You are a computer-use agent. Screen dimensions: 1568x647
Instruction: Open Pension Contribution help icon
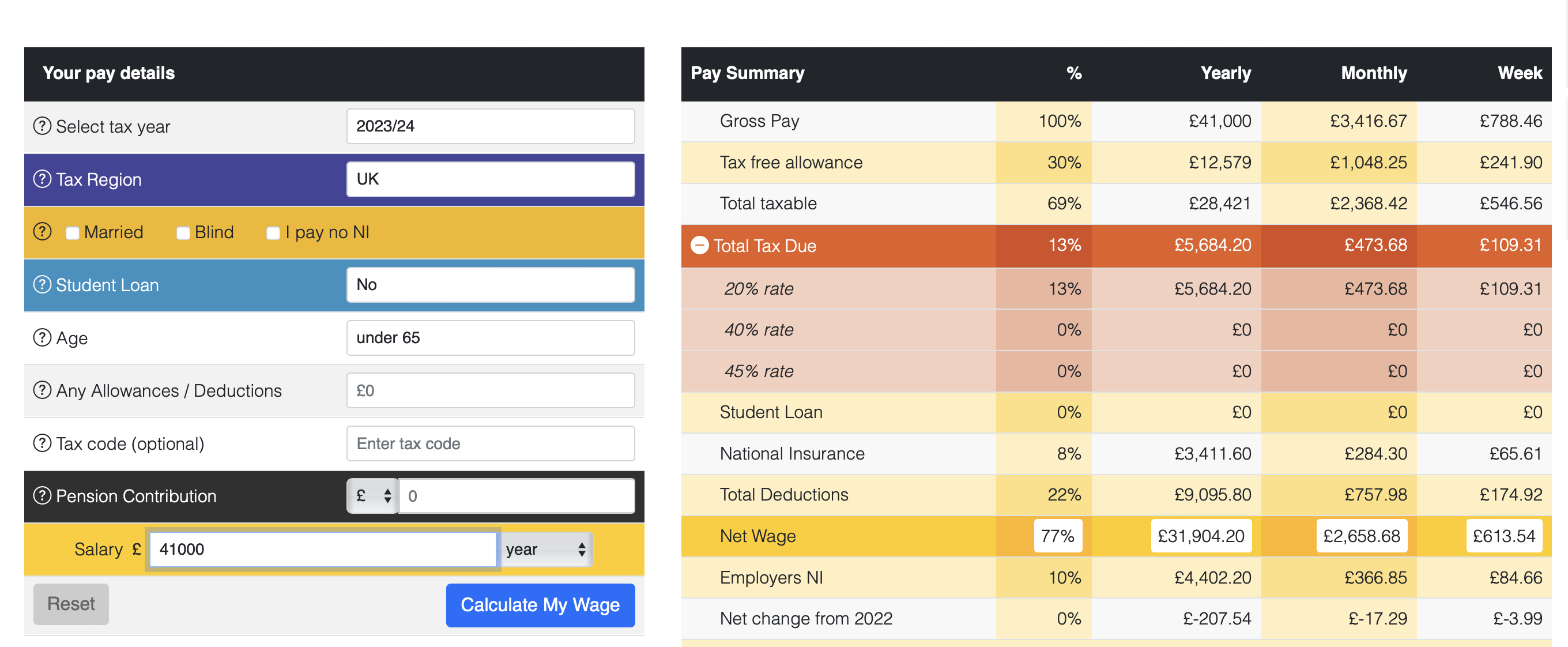click(x=42, y=495)
